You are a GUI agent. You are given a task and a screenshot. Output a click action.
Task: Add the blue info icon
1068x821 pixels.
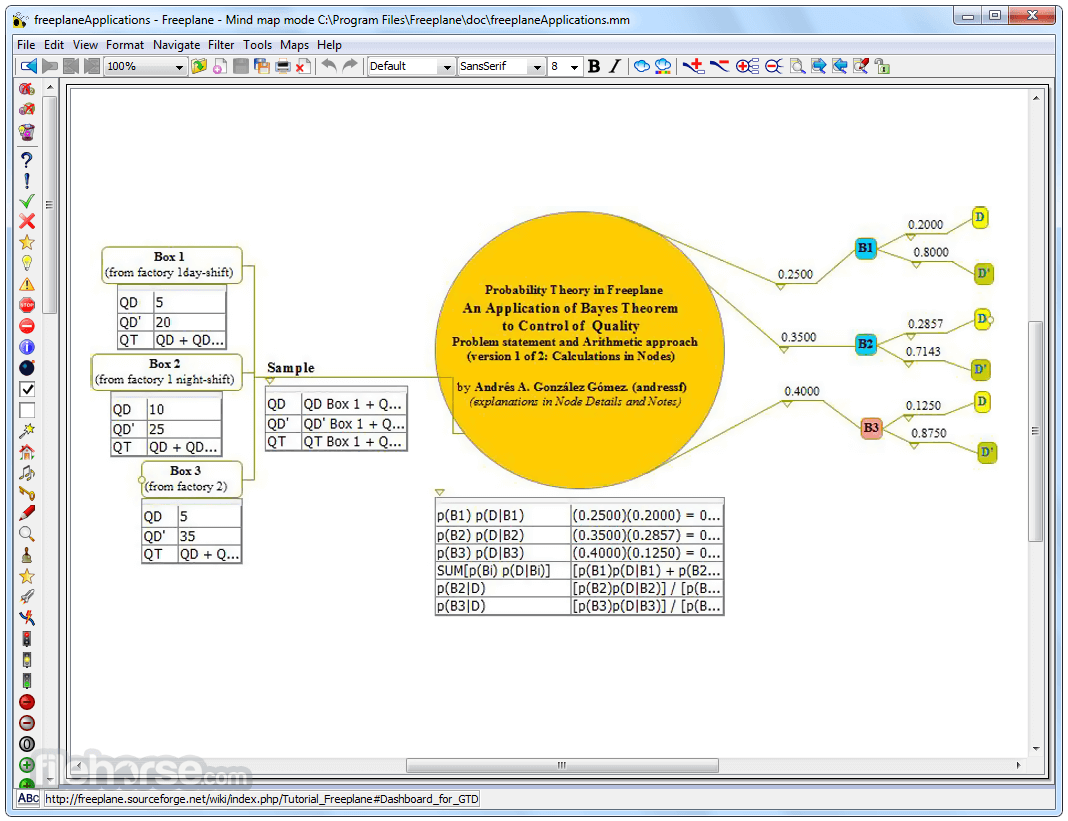pyautogui.click(x=27, y=347)
